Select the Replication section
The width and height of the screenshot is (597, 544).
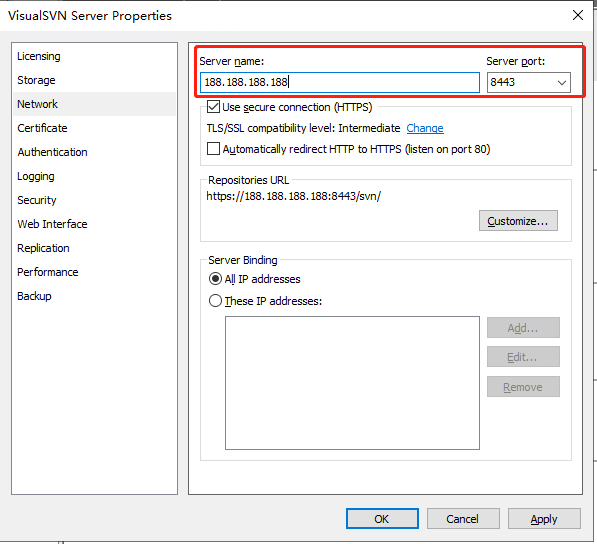pyautogui.click(x=43, y=248)
